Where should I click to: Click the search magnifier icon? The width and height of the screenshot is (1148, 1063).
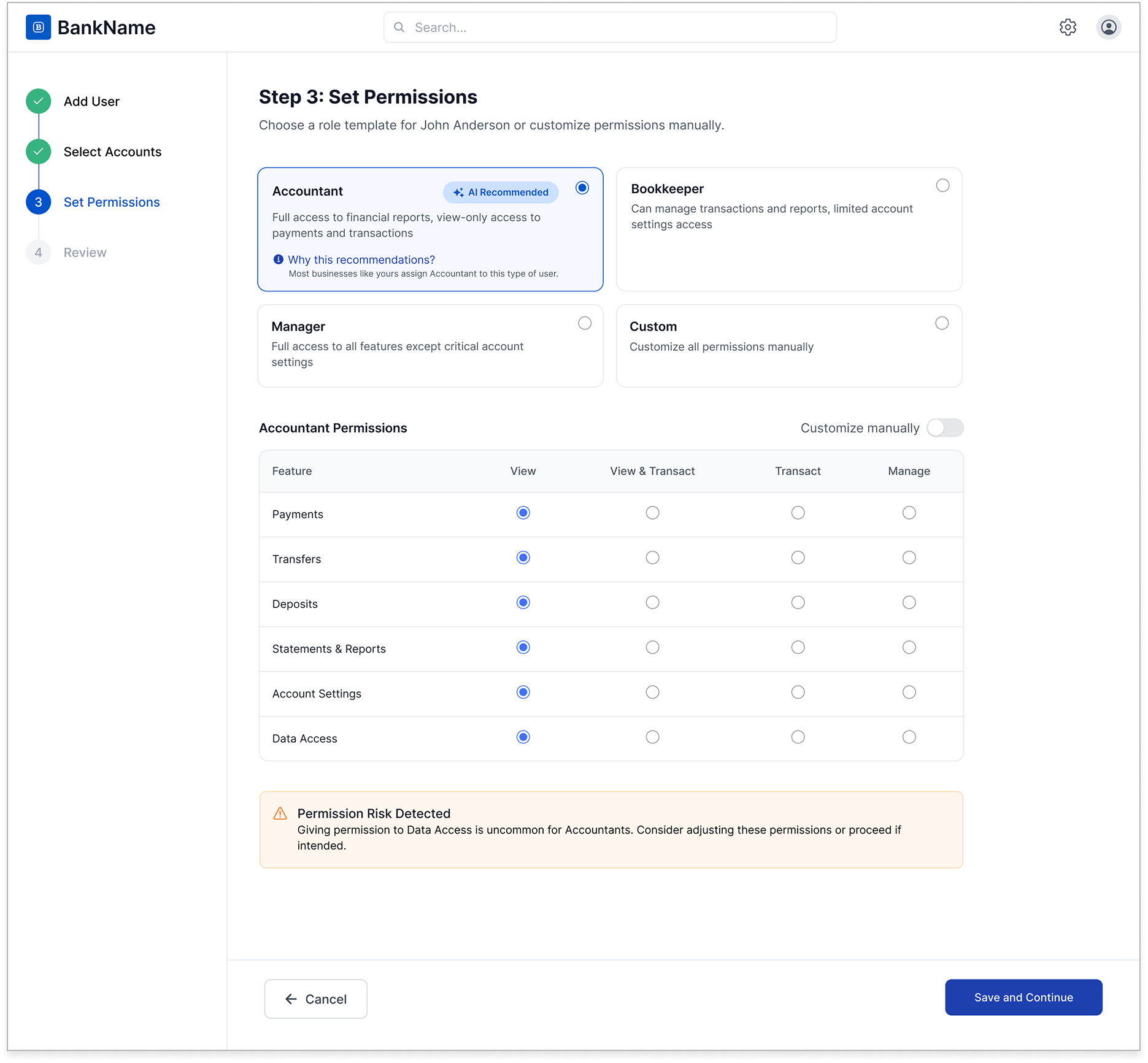[x=399, y=28]
